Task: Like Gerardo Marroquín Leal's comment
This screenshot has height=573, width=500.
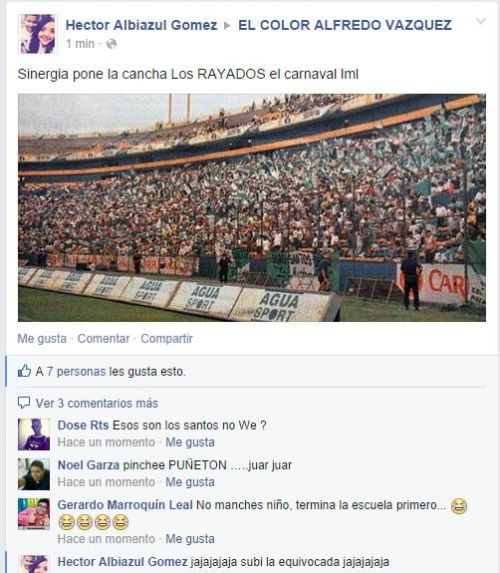Action: pos(190,539)
